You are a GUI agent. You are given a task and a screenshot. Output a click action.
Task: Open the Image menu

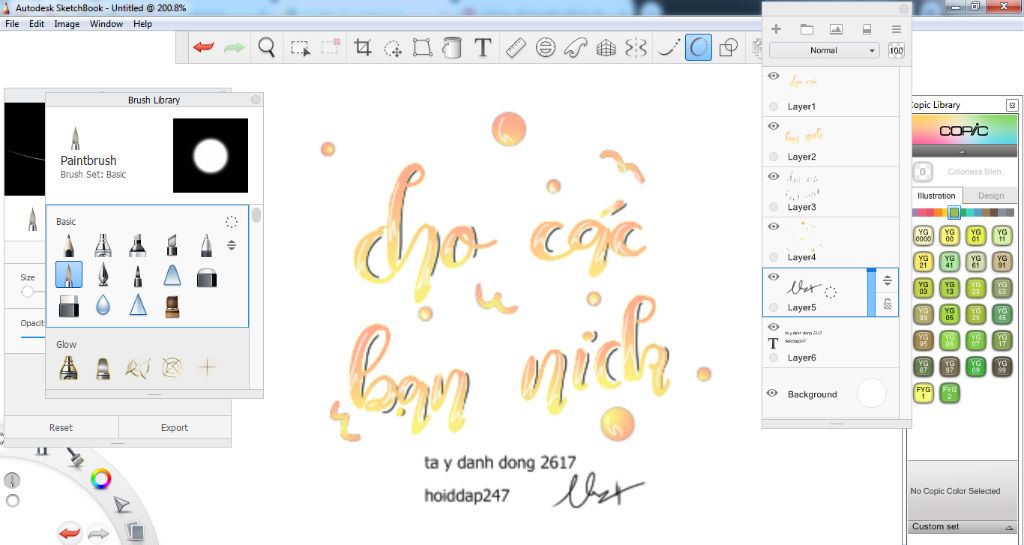pos(67,23)
